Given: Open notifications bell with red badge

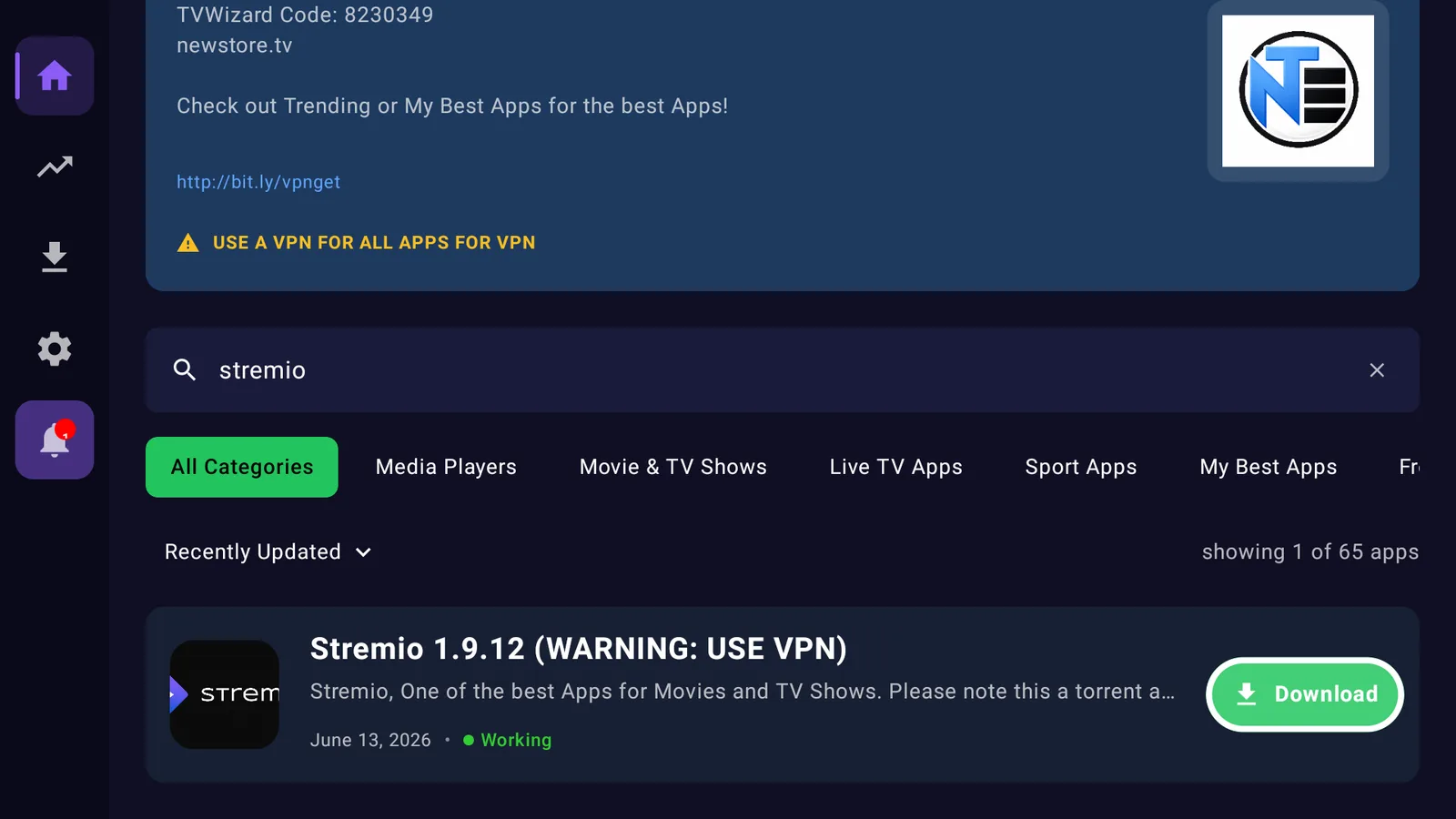Looking at the screenshot, I should click(x=55, y=440).
